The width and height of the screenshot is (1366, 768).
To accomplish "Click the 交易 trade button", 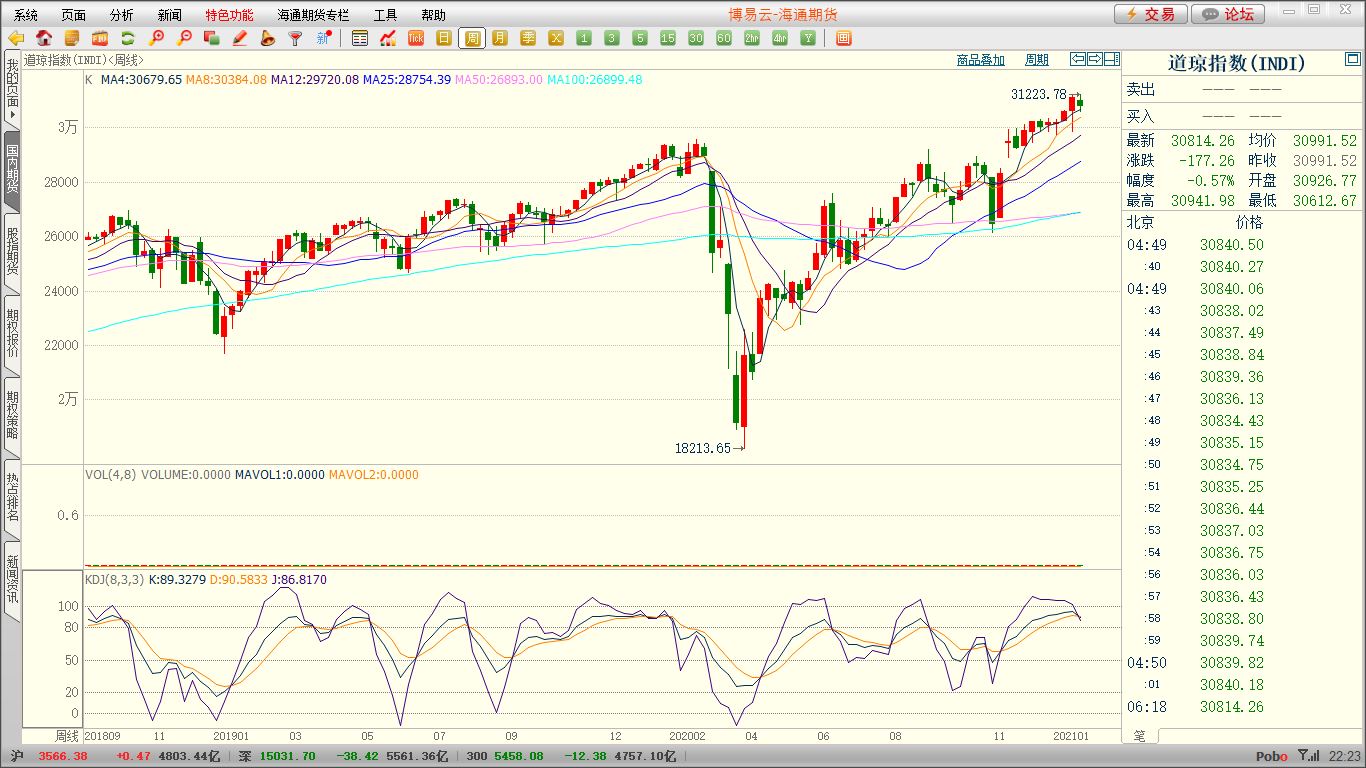I will coord(1151,14).
